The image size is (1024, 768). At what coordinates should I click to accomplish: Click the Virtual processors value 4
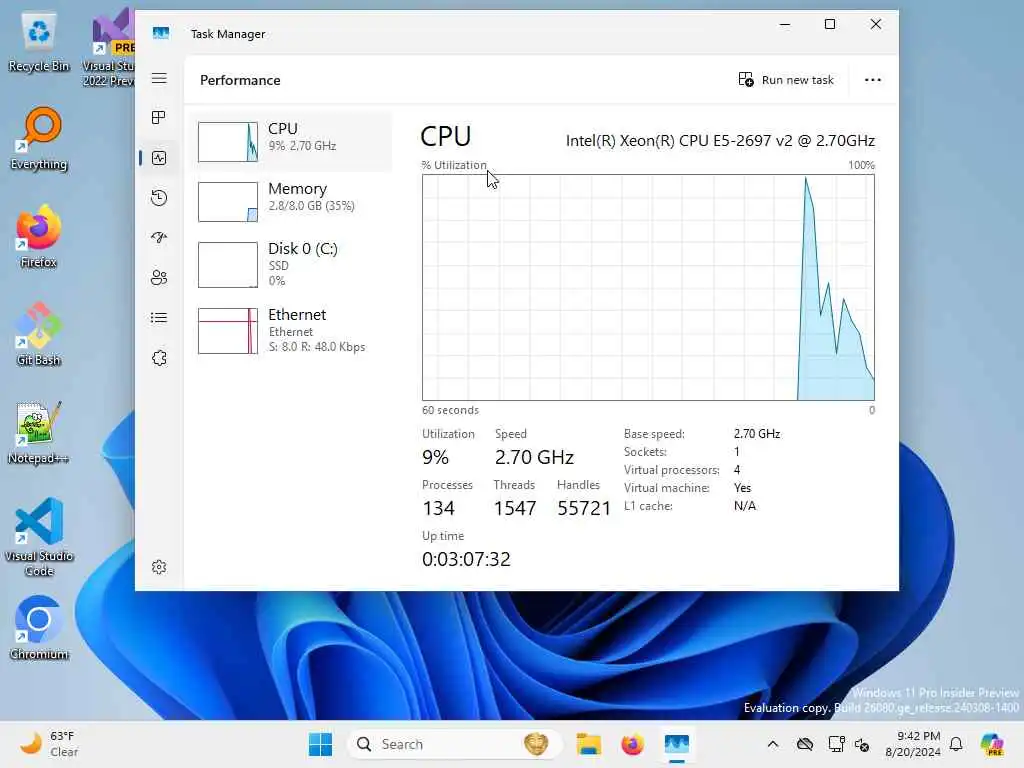click(737, 470)
